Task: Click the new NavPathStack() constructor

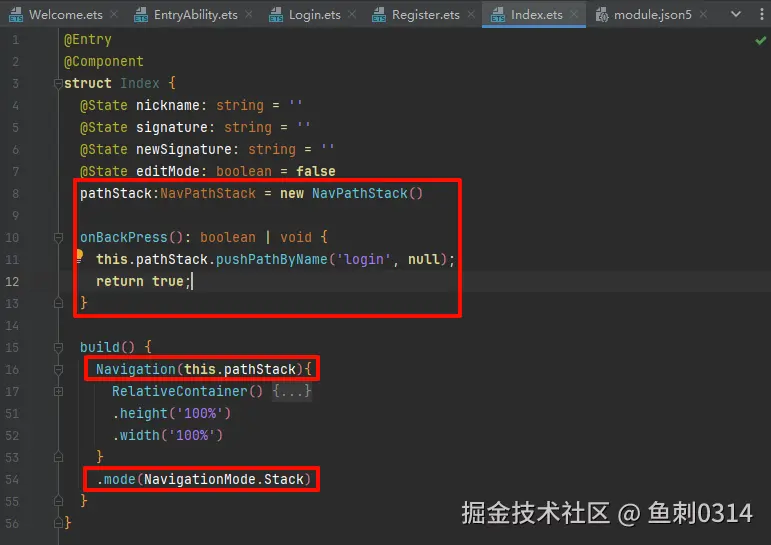Action: tap(351, 193)
